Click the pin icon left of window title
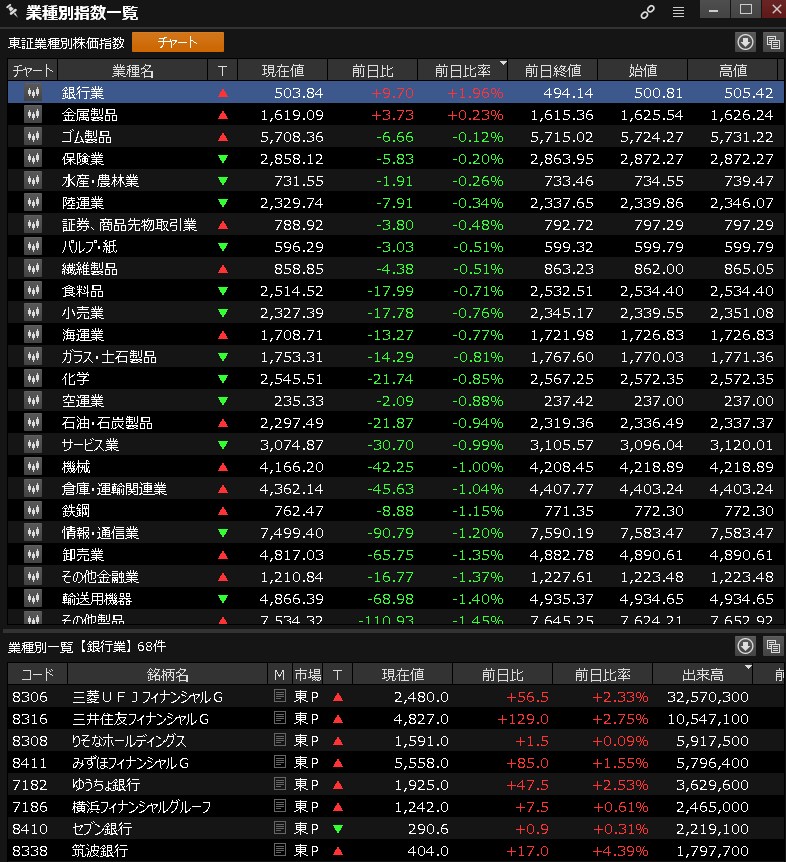The height and width of the screenshot is (862, 786). pyautogui.click(x=12, y=11)
